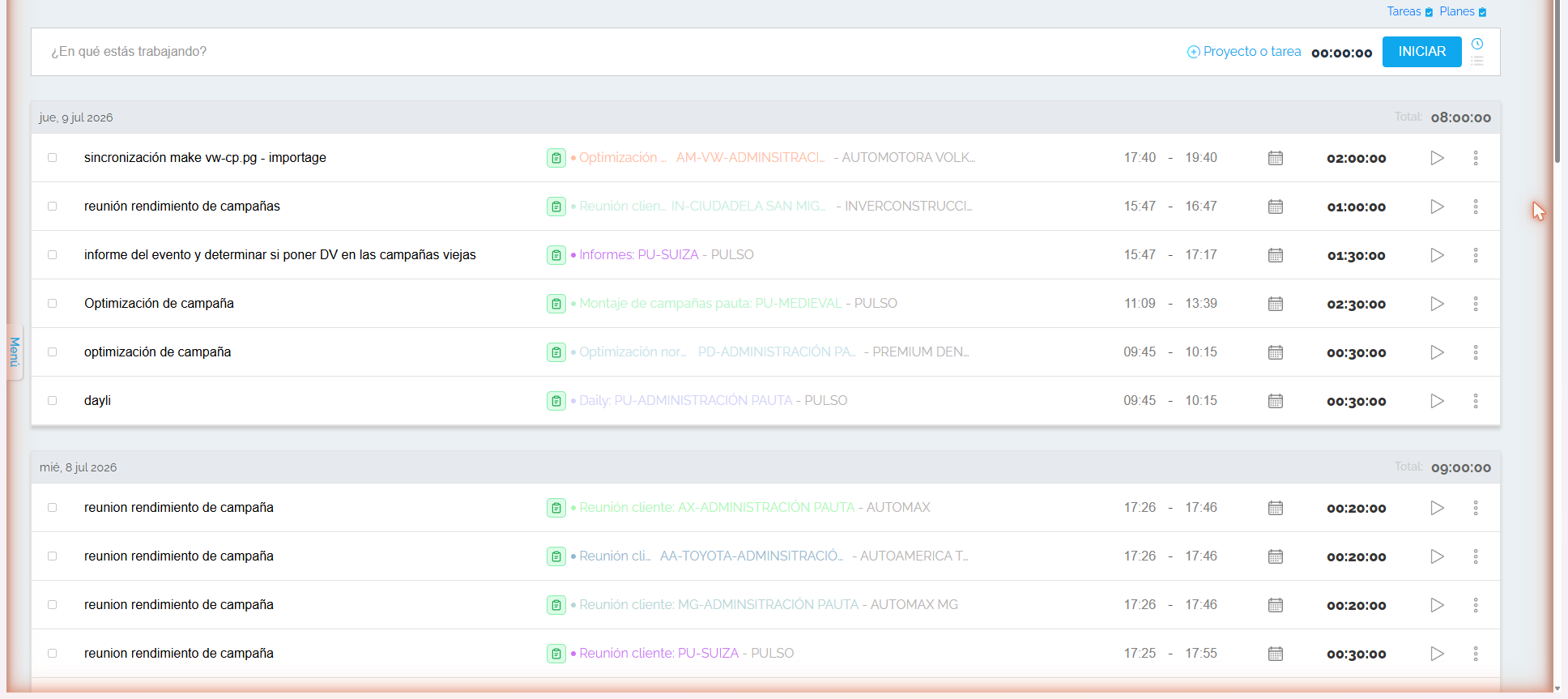Resume timer for sincronización make entry
This screenshot has height=699, width=1568.
1437,158
